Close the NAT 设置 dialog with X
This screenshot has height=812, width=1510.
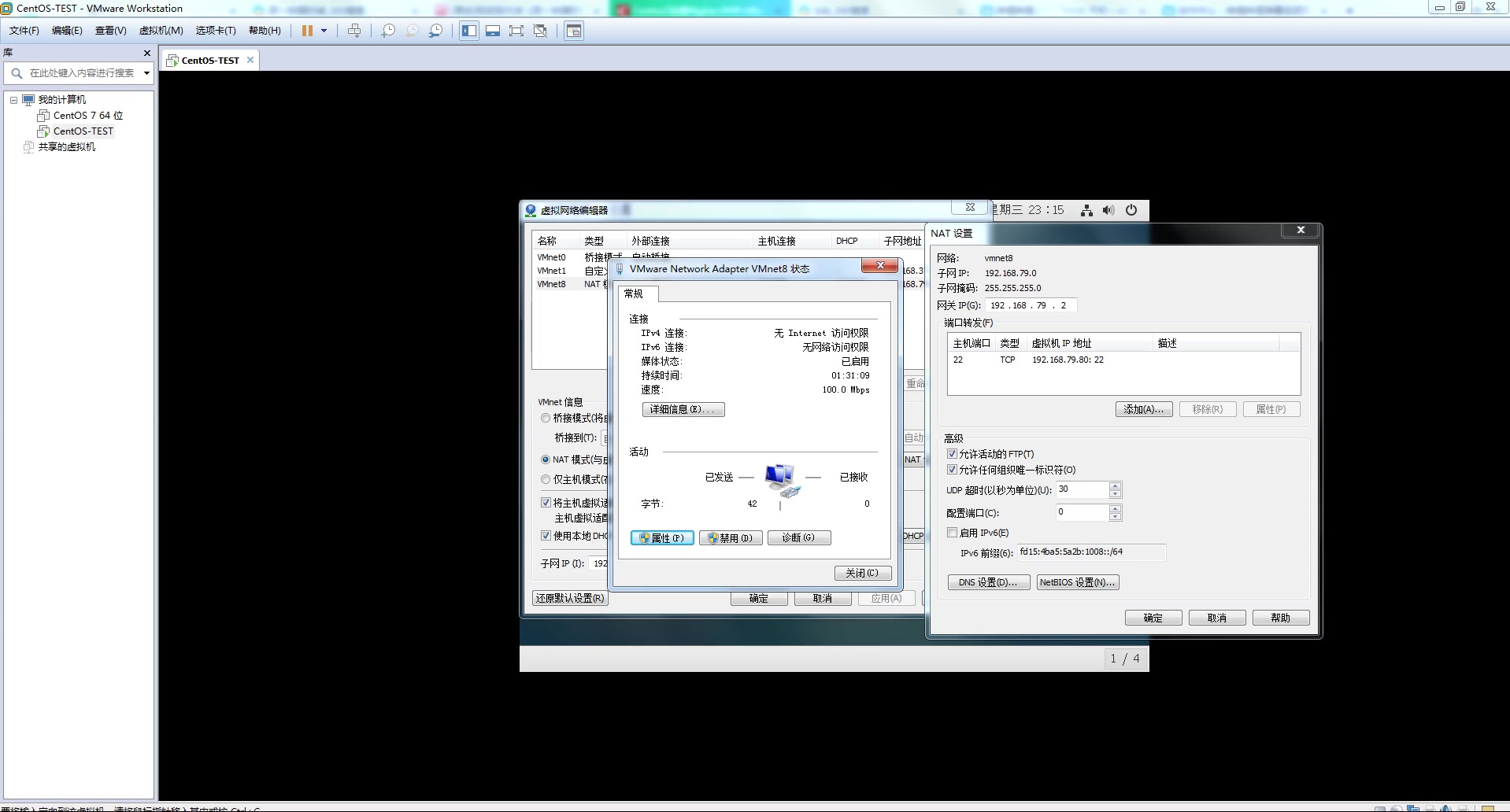1301,230
